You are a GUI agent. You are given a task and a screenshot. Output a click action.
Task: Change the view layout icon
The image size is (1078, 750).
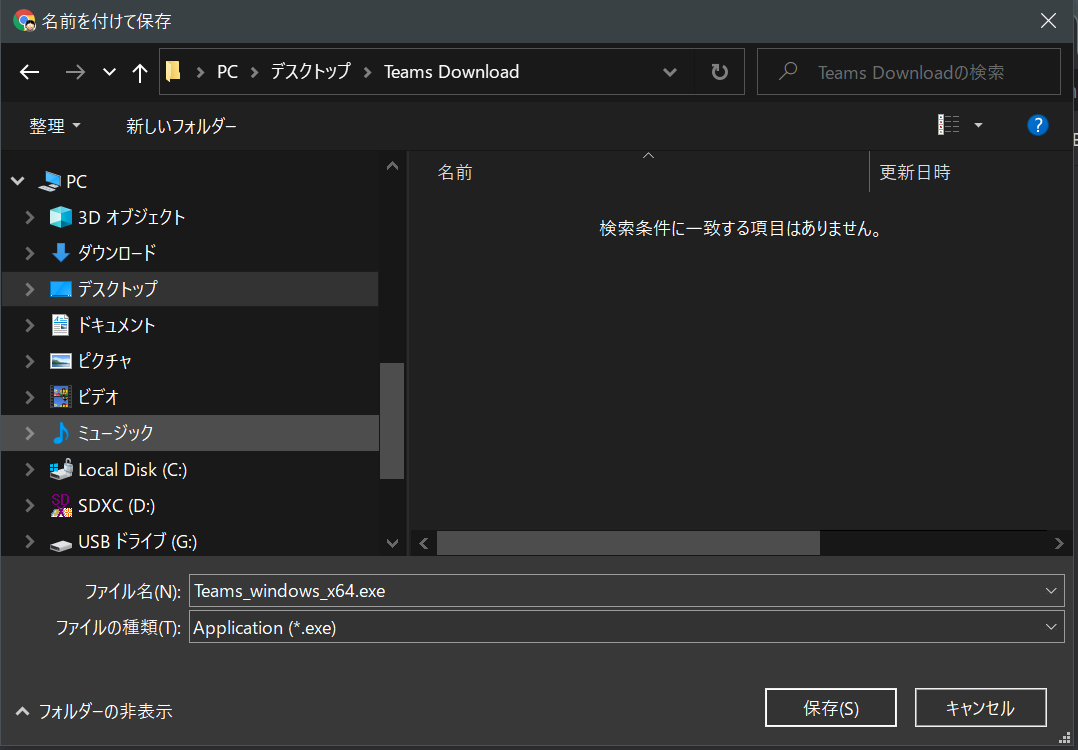coord(949,124)
